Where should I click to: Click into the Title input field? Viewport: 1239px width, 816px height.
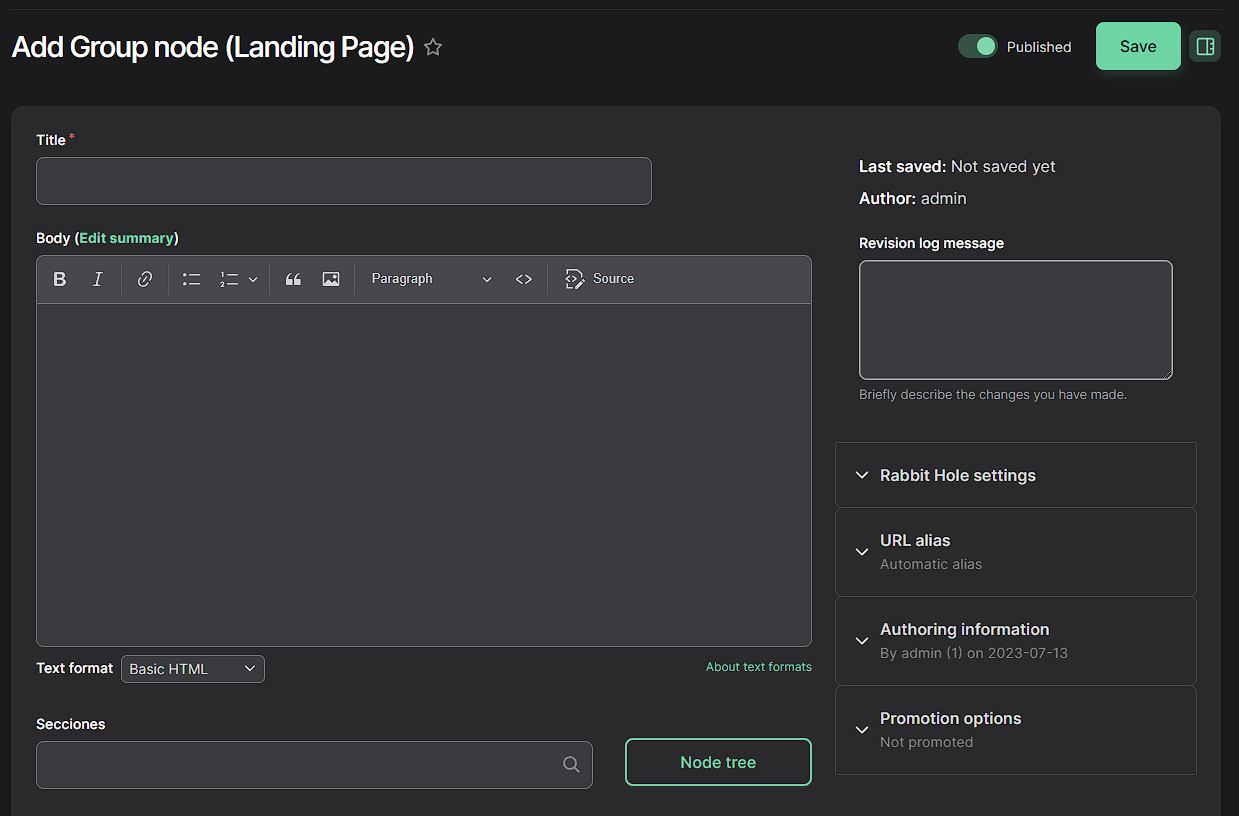[343, 181]
